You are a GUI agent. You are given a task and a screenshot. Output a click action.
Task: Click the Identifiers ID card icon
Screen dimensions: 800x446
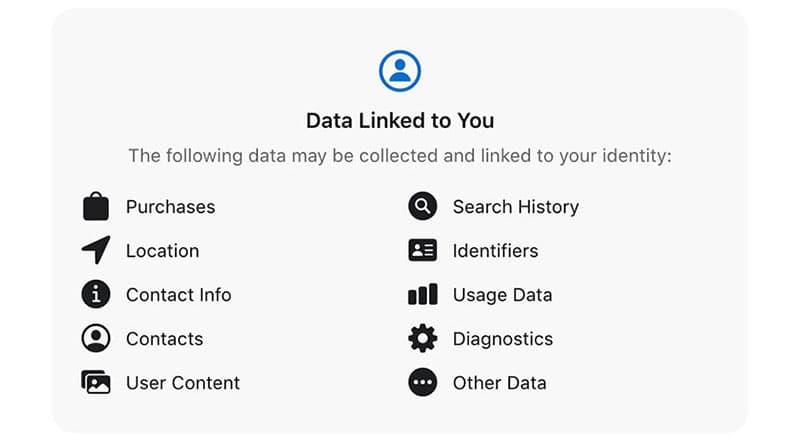423,251
